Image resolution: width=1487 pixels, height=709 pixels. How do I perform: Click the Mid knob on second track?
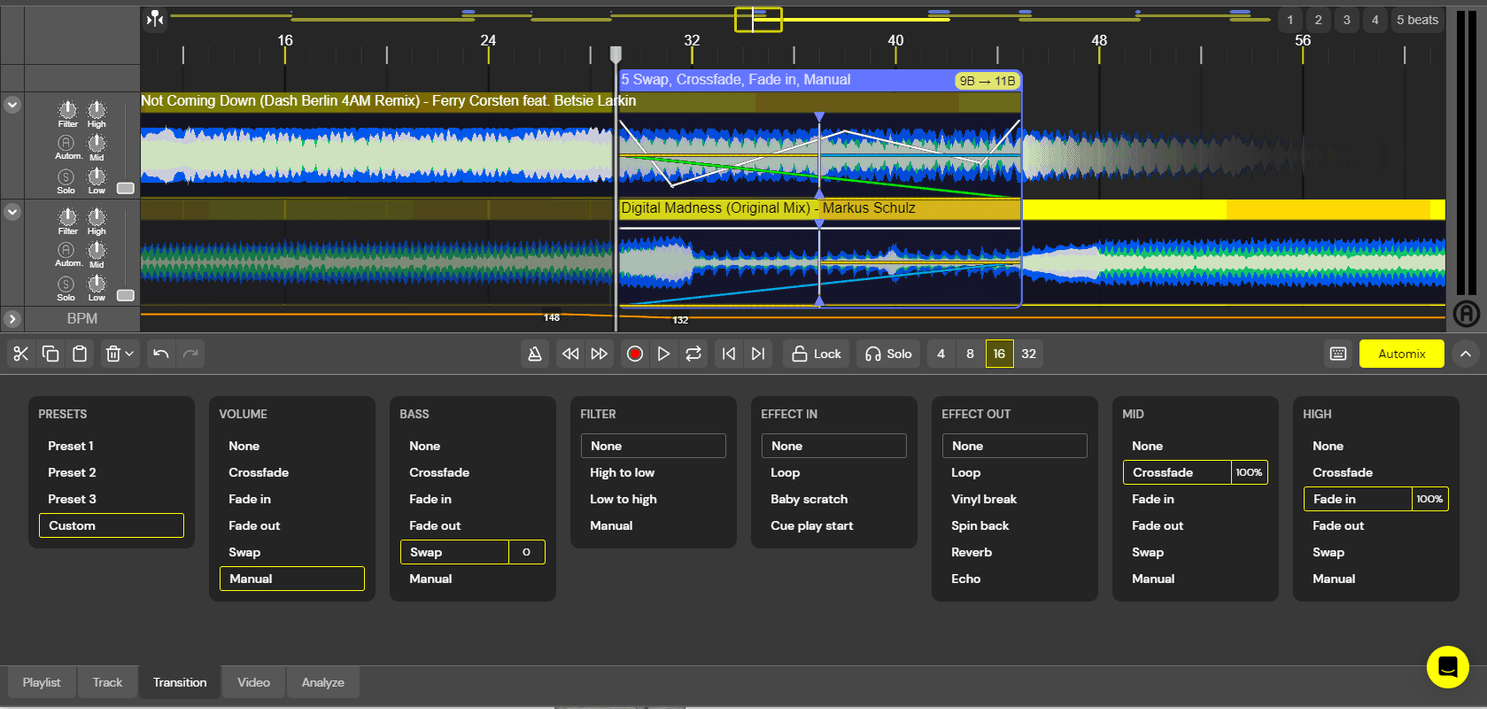click(96, 250)
